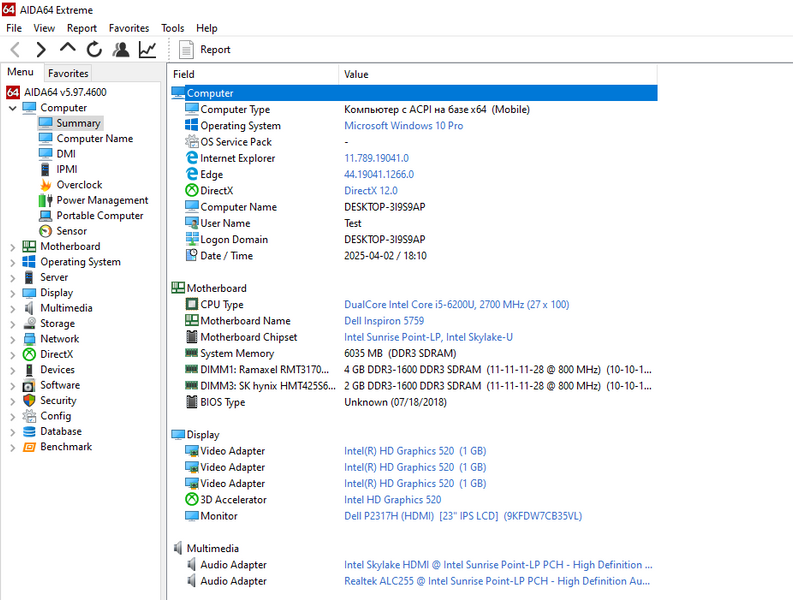Click the Storage drive icon
Viewport: 793px width, 600px height.
(29, 324)
